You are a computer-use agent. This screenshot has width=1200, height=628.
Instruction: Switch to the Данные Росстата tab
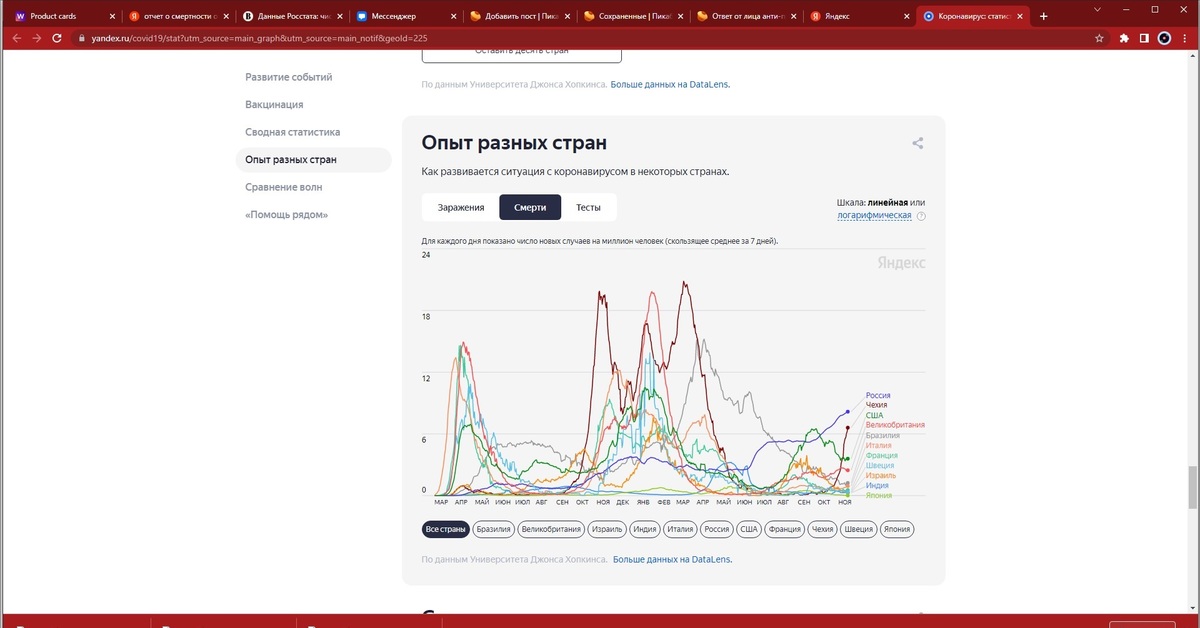tap(291, 16)
